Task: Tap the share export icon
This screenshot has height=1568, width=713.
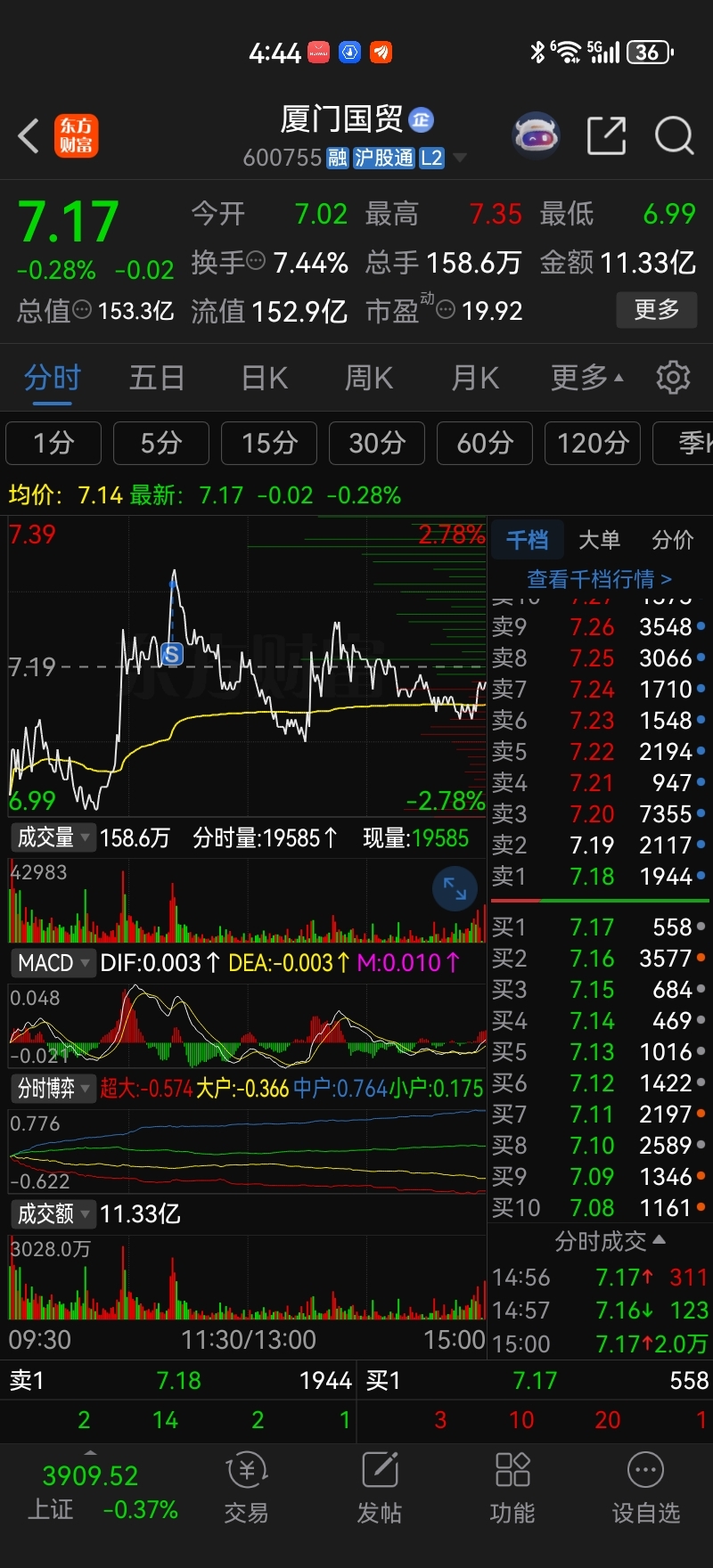Action: click(607, 136)
